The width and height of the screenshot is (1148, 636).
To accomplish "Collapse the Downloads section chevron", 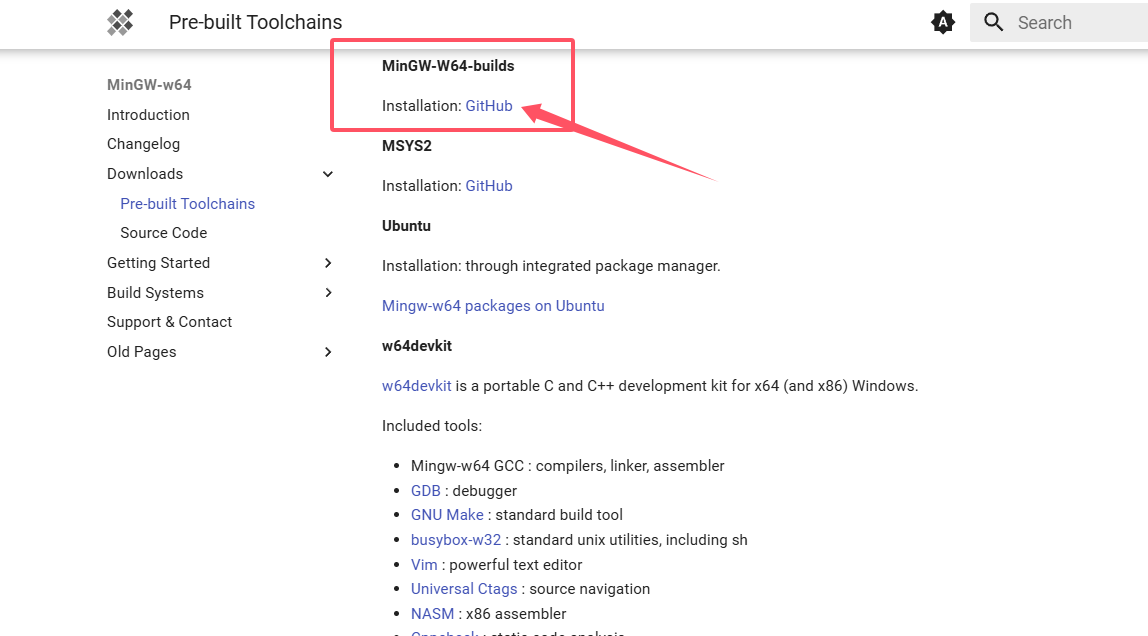I will 328,174.
